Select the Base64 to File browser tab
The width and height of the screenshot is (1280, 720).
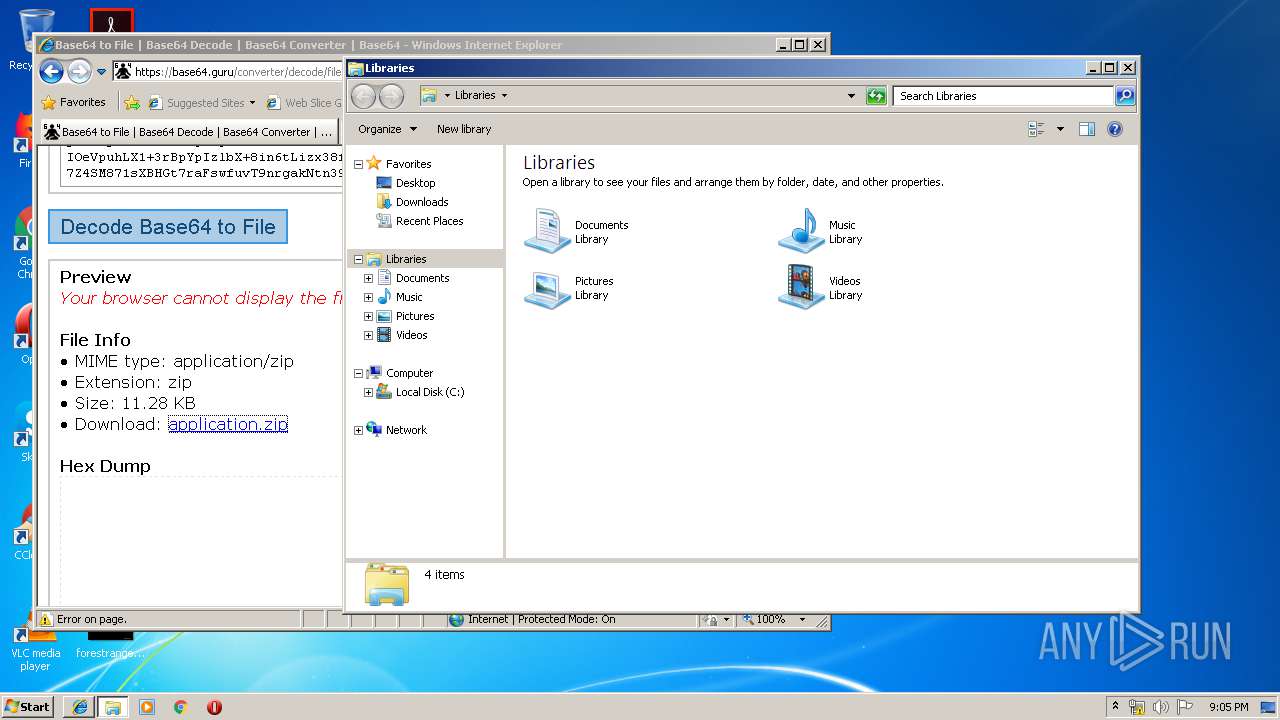(x=188, y=131)
